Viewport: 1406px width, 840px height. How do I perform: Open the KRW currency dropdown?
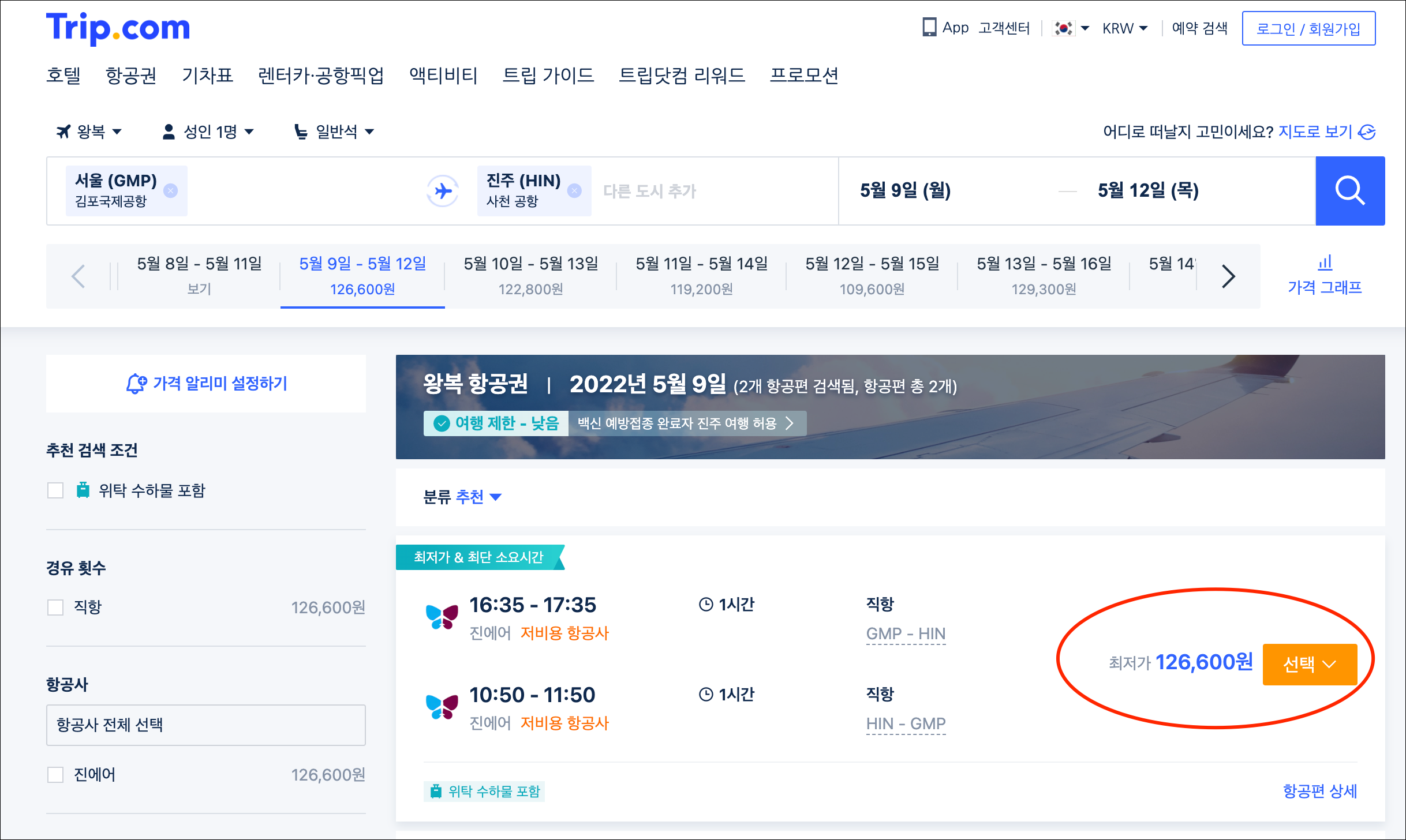click(1124, 28)
